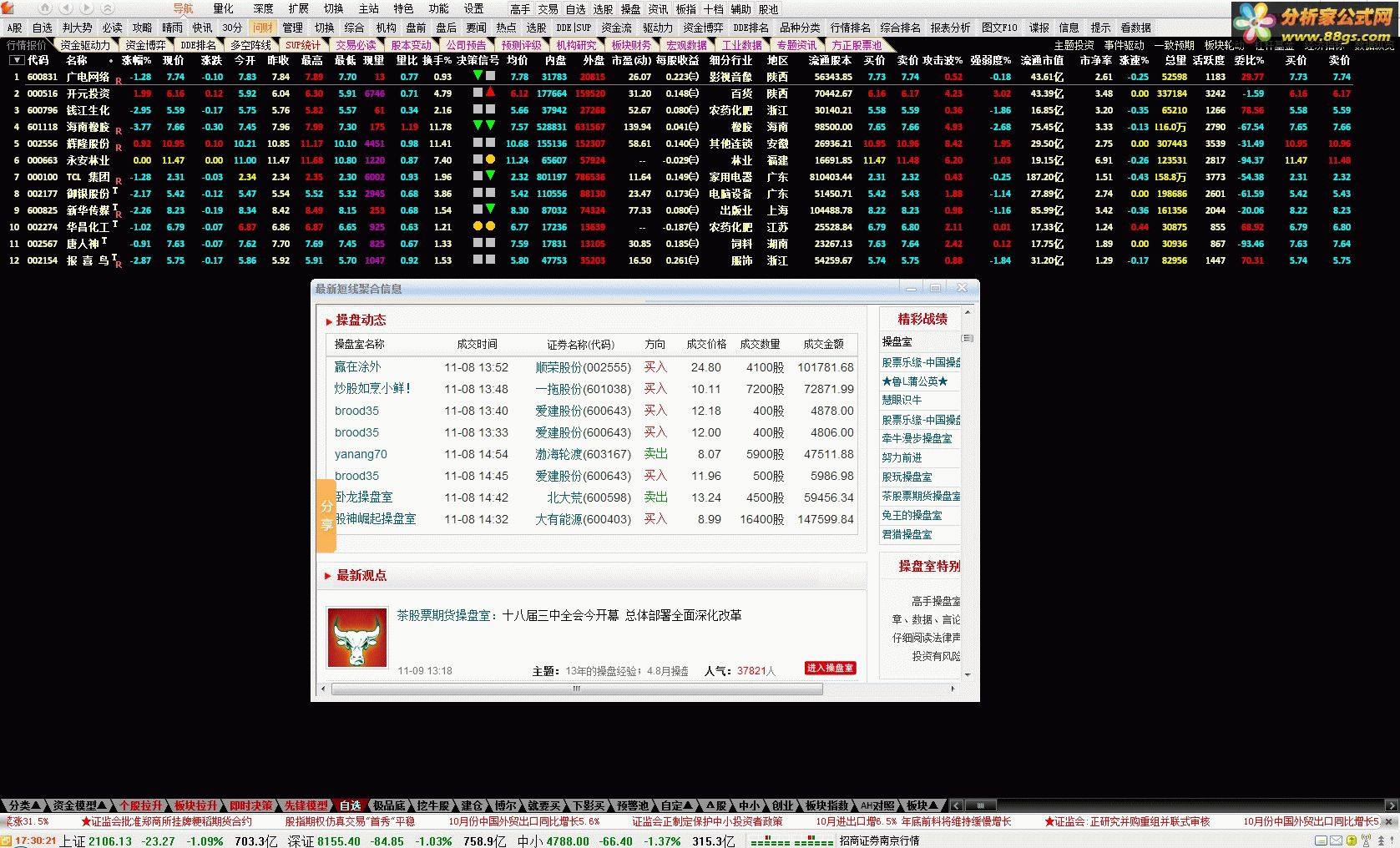The image size is (1400, 848).
Task: Click the 进入操盘室 red button
Action: click(x=830, y=668)
